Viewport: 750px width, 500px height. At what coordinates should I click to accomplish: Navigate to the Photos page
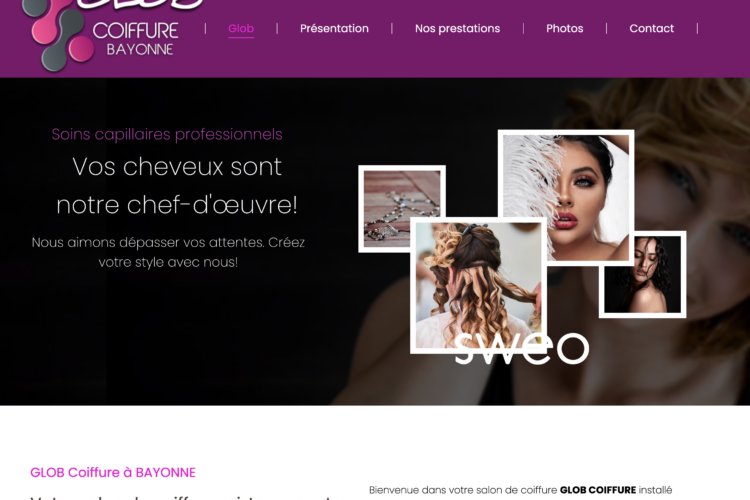pyautogui.click(x=564, y=29)
